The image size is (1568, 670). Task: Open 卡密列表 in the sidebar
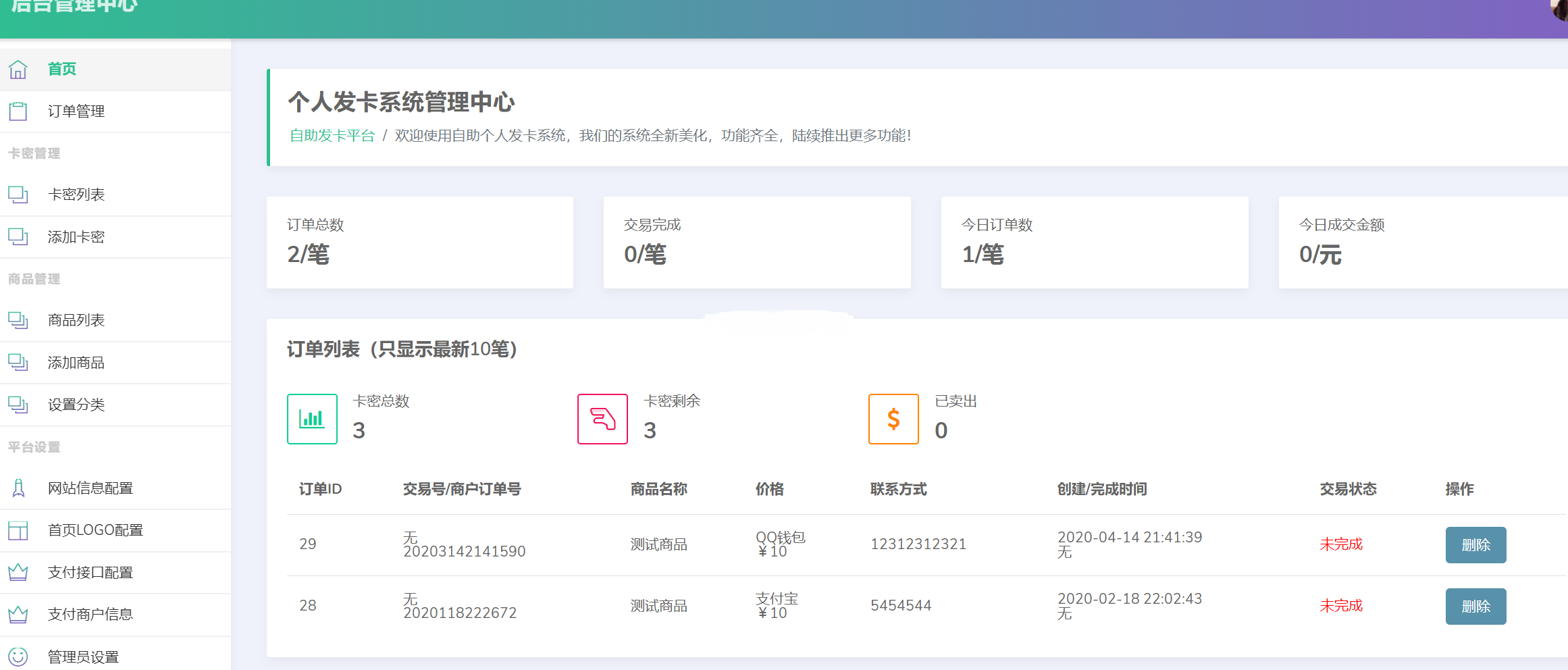point(76,195)
